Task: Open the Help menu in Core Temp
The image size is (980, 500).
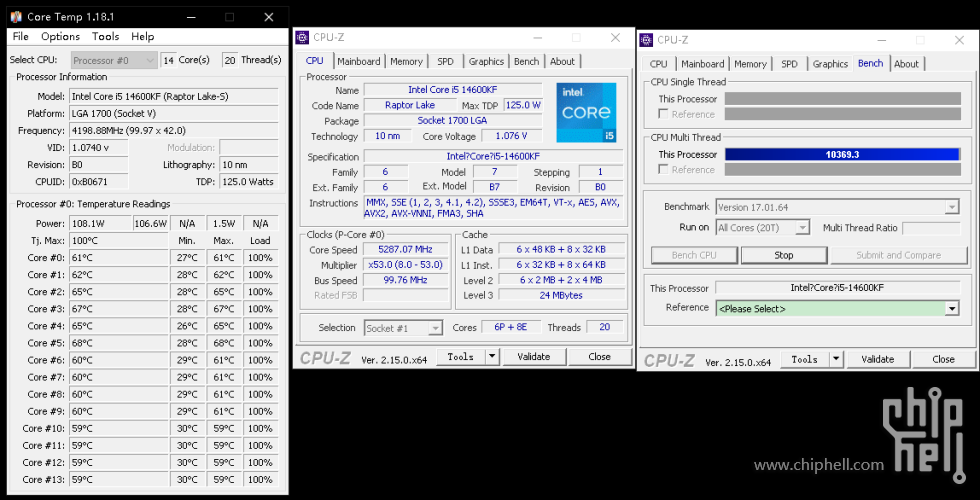Action: 142,36
